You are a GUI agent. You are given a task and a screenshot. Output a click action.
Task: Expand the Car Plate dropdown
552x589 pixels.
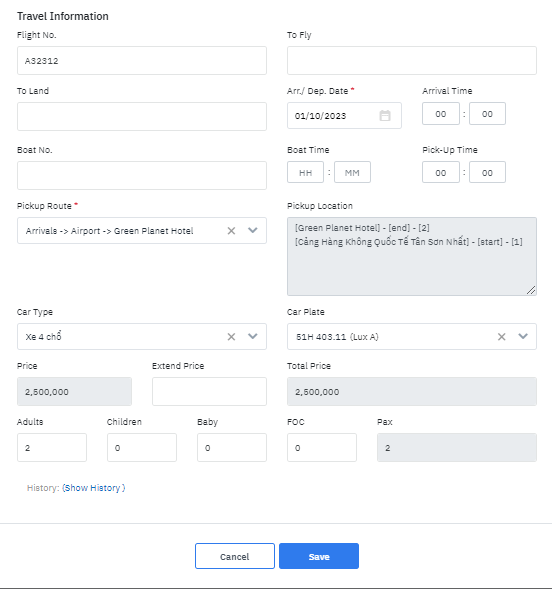(523, 336)
